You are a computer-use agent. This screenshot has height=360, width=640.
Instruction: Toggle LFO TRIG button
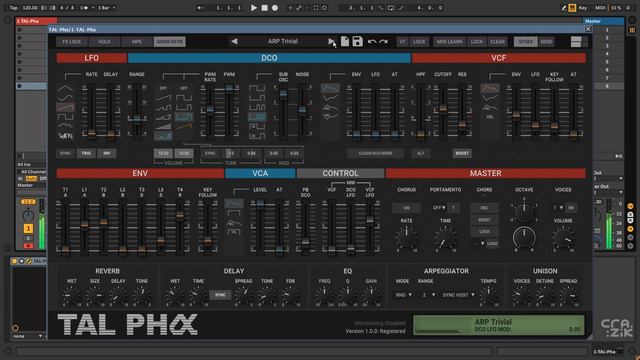[x=86, y=153]
